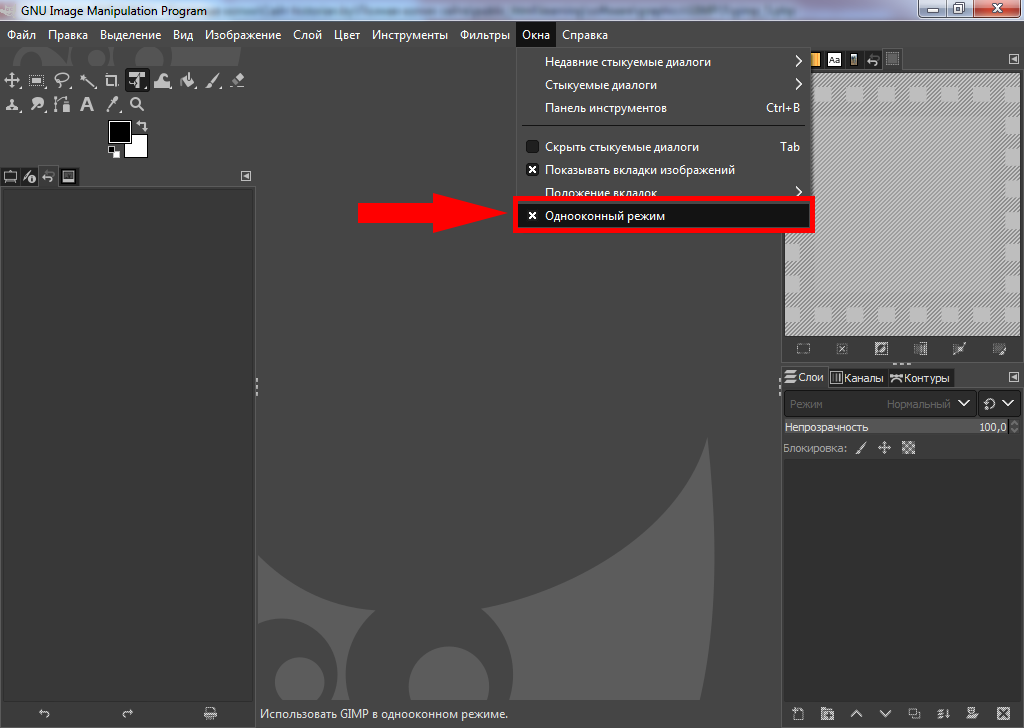This screenshot has height=728, width=1024.
Task: Choose the Bucket Fill tool
Action: pos(187,81)
